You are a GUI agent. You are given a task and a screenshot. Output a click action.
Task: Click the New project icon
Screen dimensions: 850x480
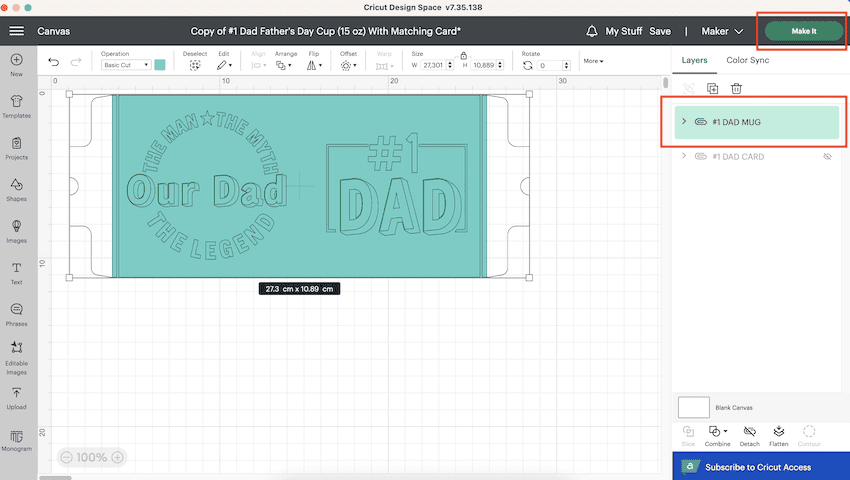(x=16, y=59)
